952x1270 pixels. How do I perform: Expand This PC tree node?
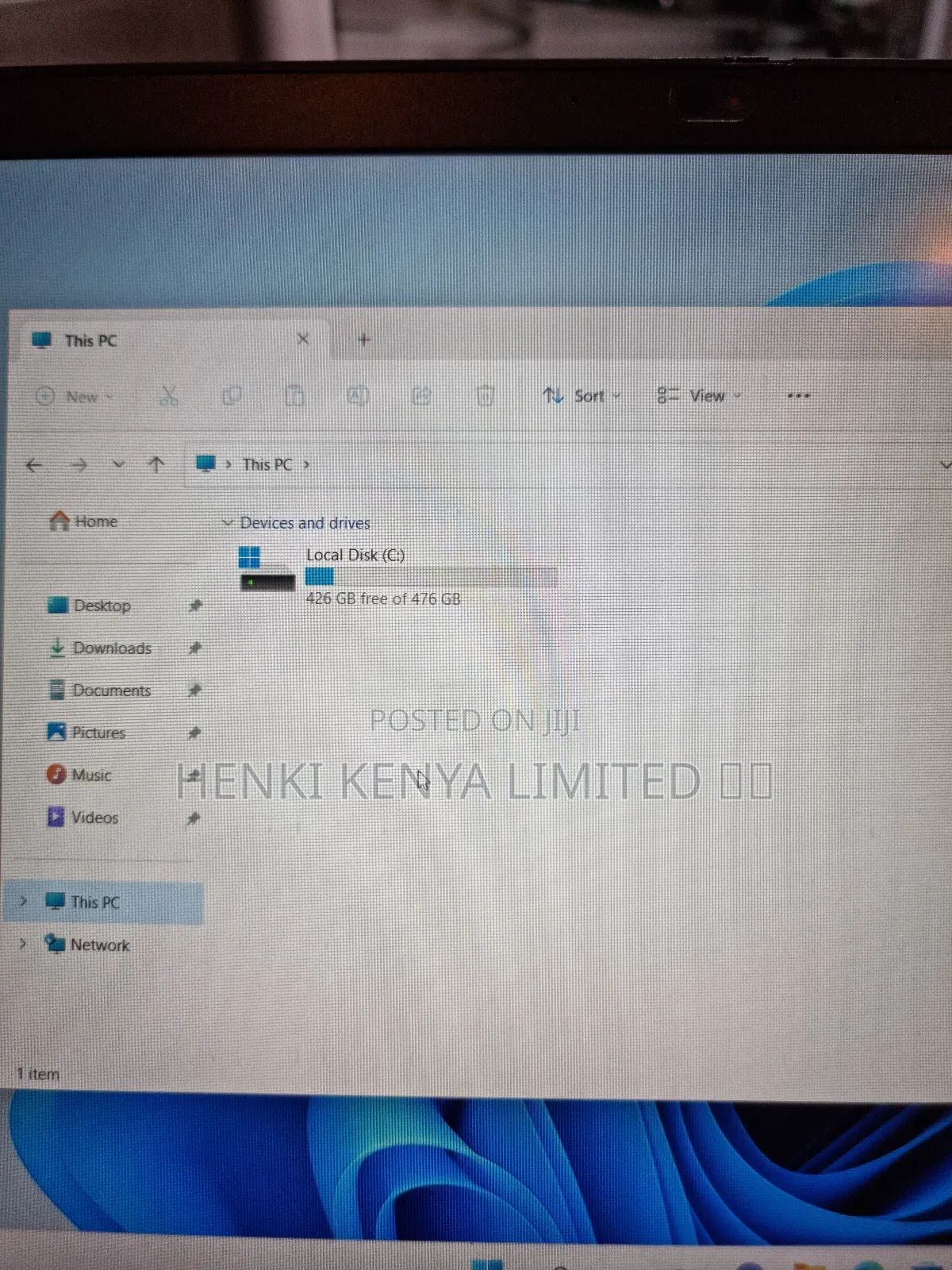[23, 901]
